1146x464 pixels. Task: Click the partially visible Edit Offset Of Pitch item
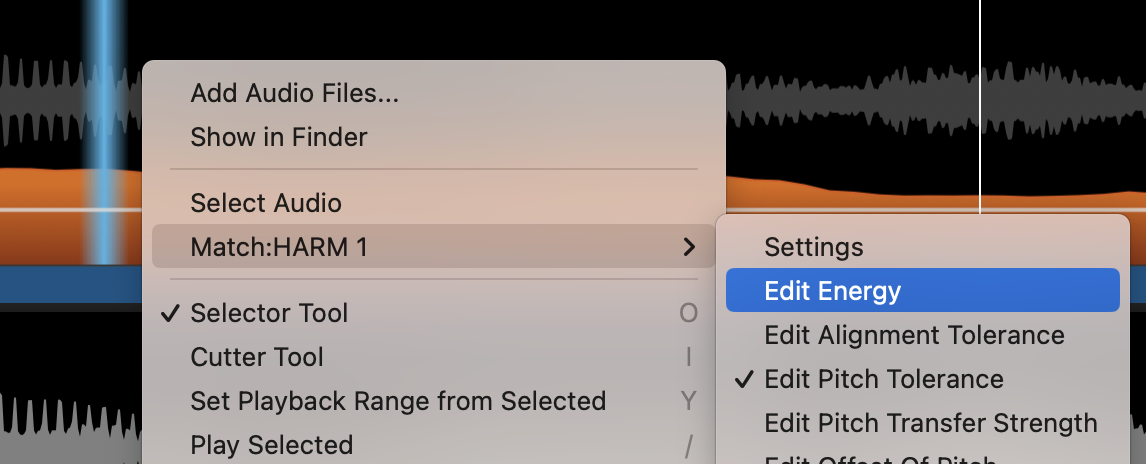point(880,459)
